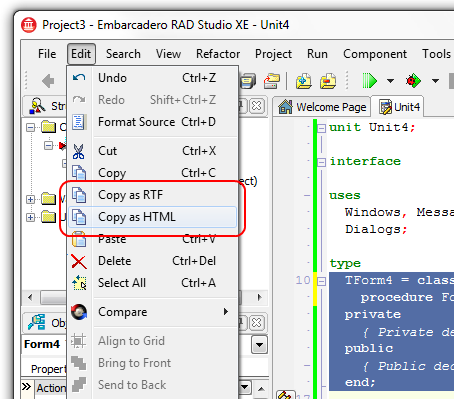
Task: Click the Format Source document icon
Action: [79, 122]
